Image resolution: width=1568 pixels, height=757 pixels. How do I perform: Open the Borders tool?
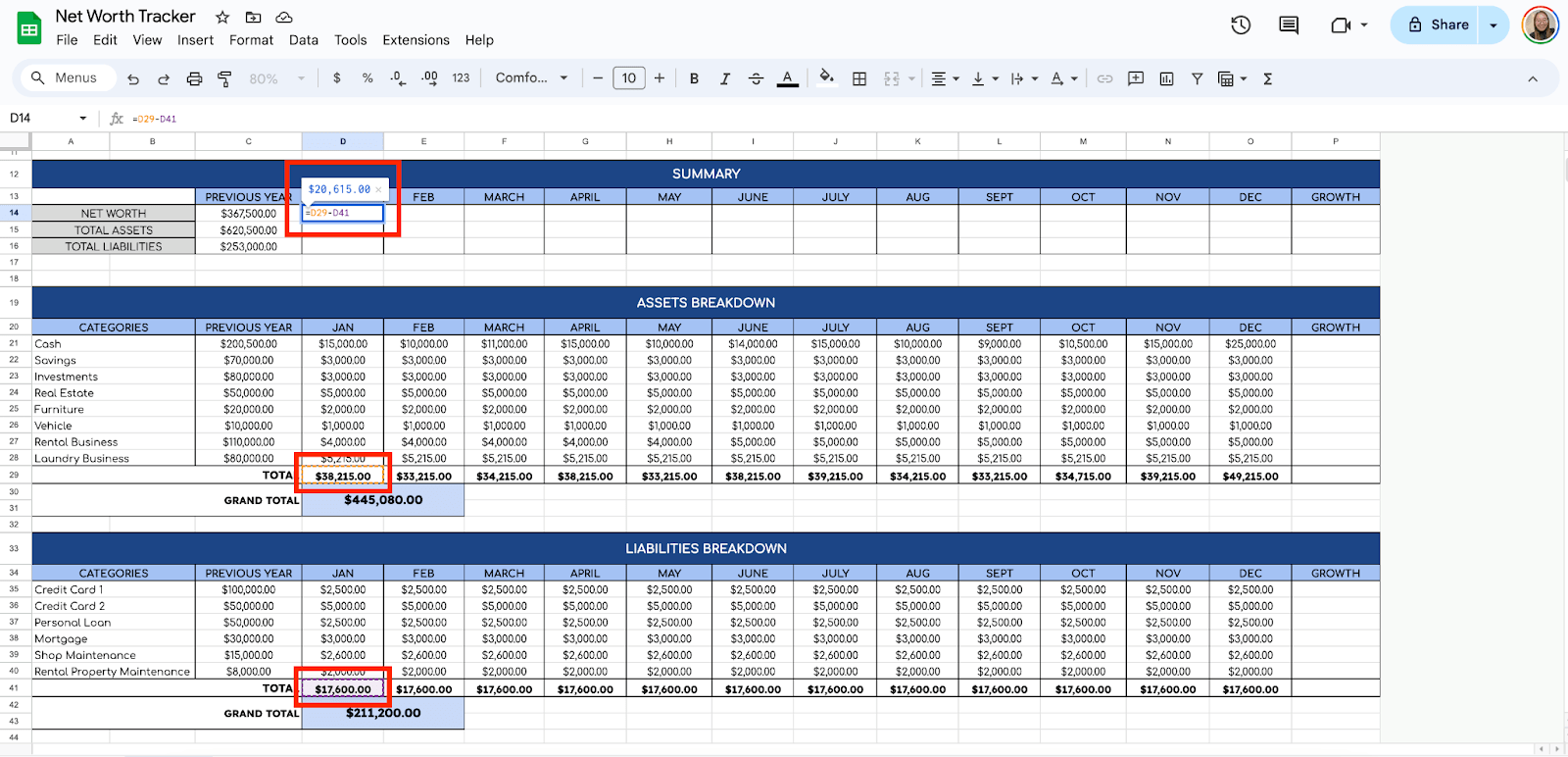[x=859, y=78]
